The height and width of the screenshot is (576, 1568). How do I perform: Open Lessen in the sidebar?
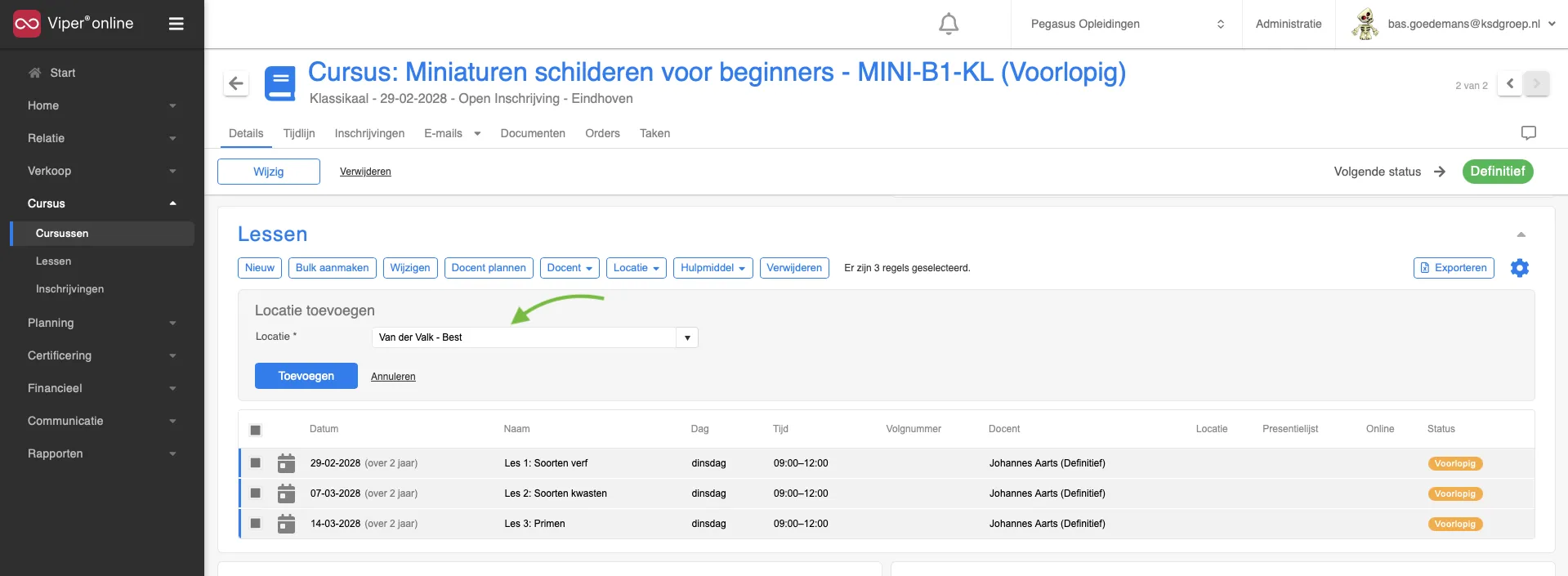pos(53,261)
